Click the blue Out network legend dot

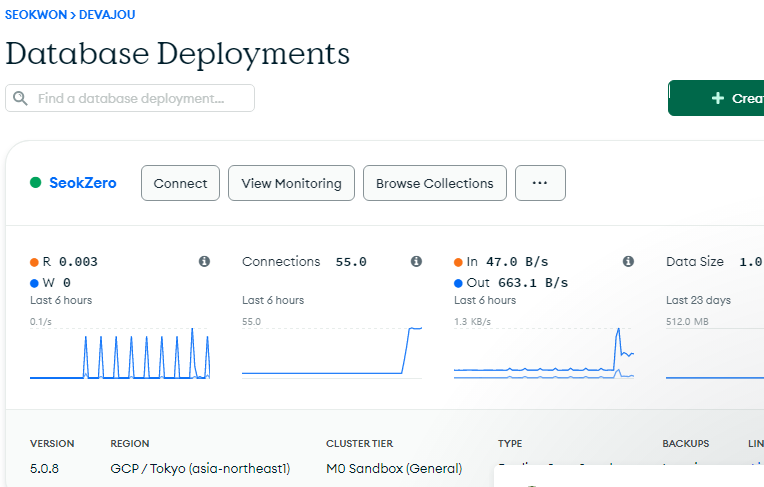point(458,283)
